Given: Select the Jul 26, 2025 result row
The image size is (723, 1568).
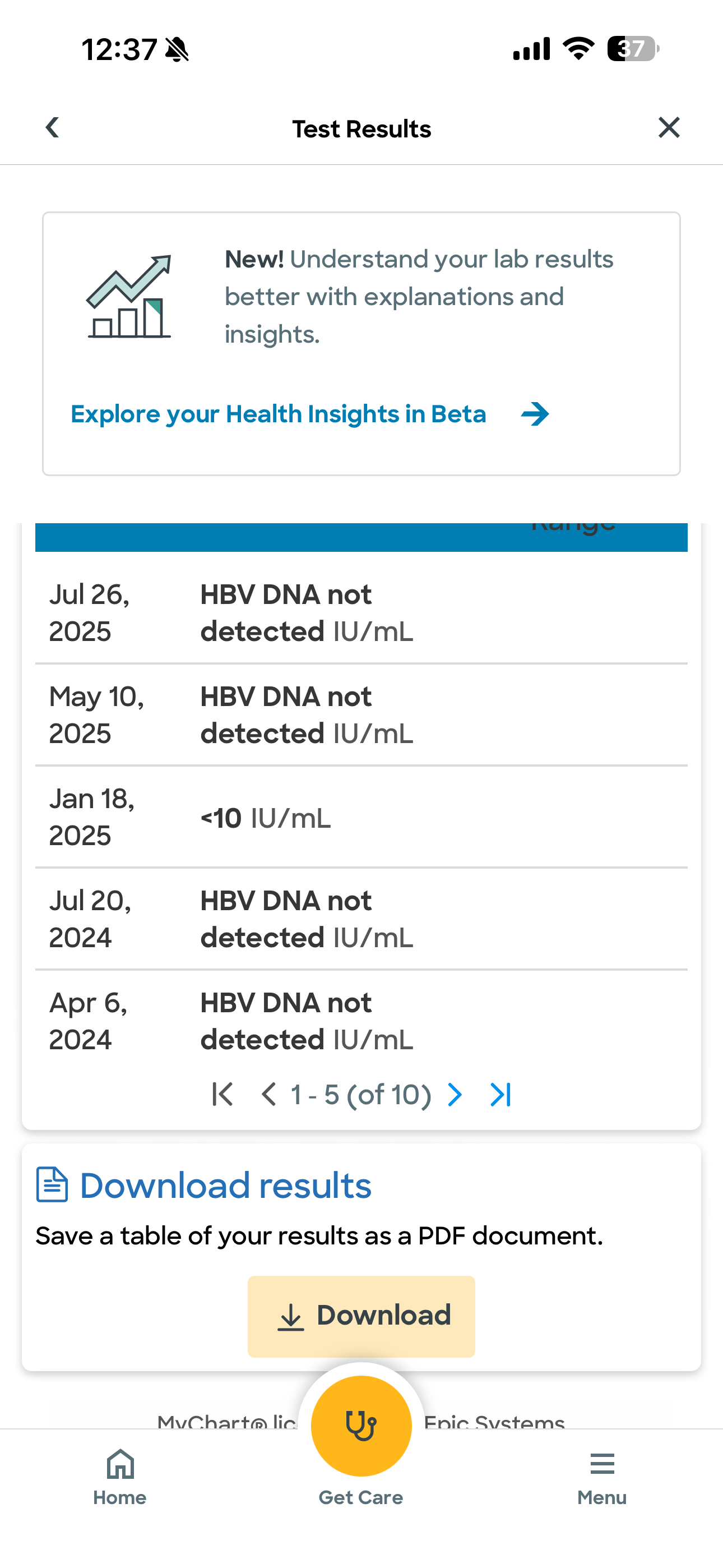Looking at the screenshot, I should pyautogui.click(x=361, y=613).
